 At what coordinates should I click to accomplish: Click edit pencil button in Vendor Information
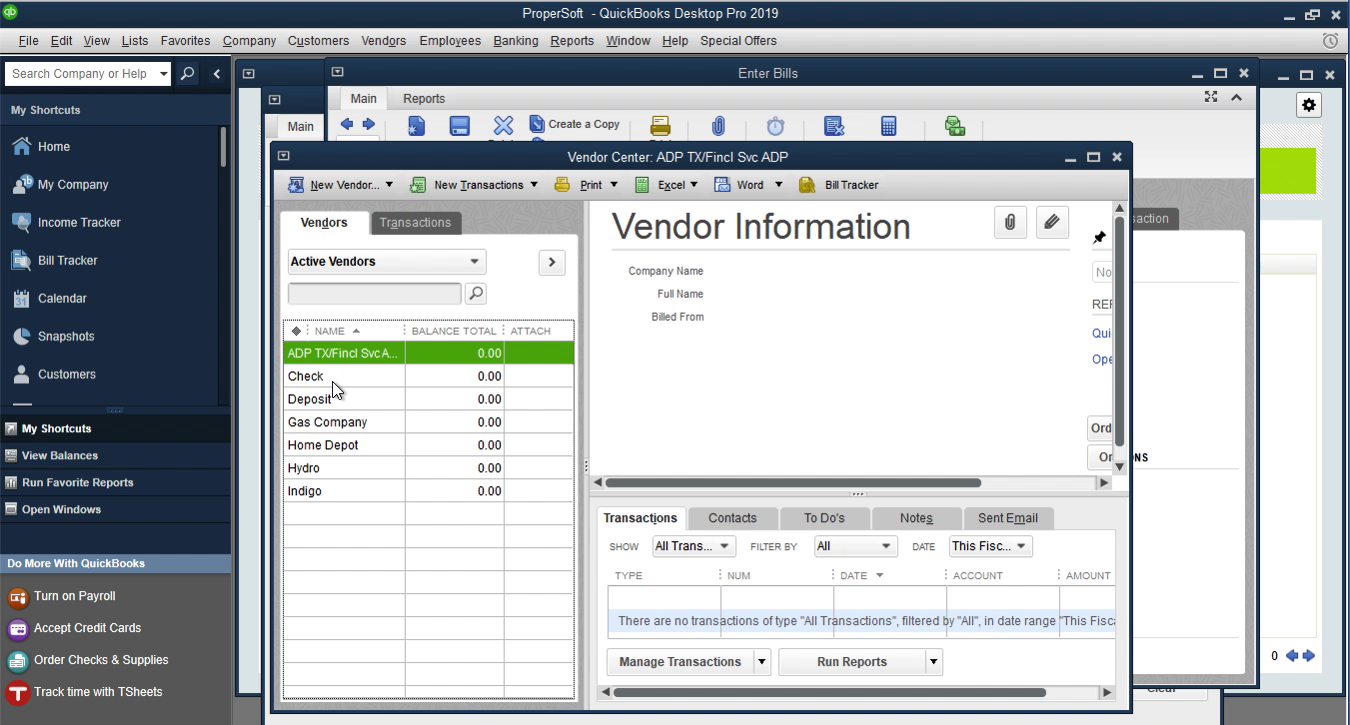1051,222
